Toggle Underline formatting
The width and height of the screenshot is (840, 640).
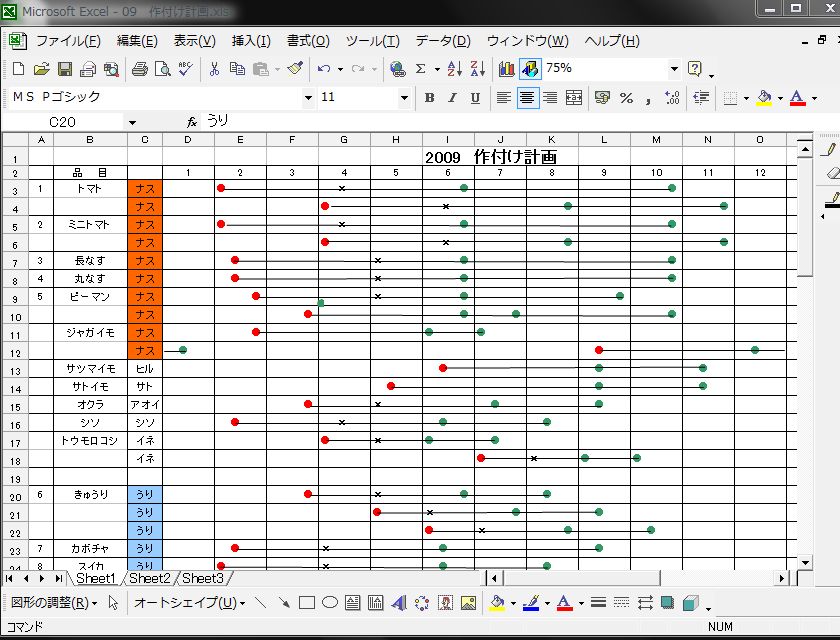[x=475, y=97]
